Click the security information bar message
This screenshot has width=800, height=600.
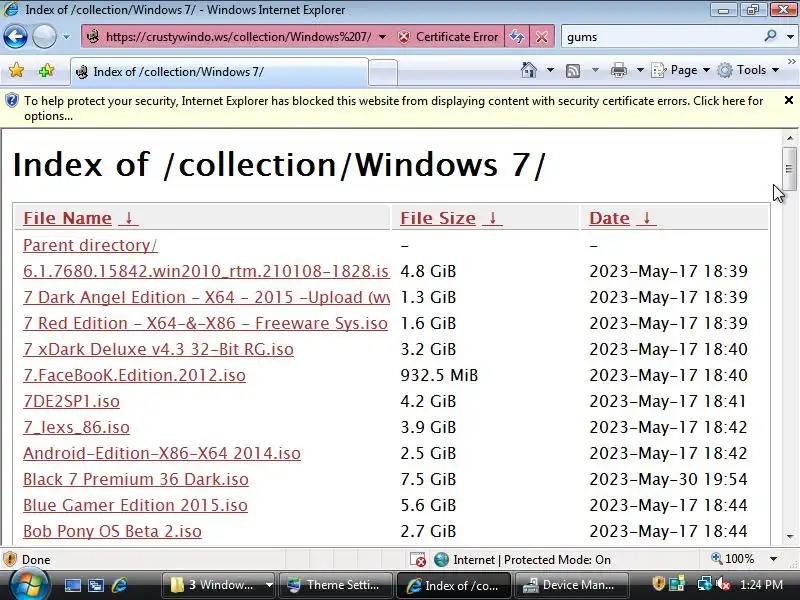393,108
